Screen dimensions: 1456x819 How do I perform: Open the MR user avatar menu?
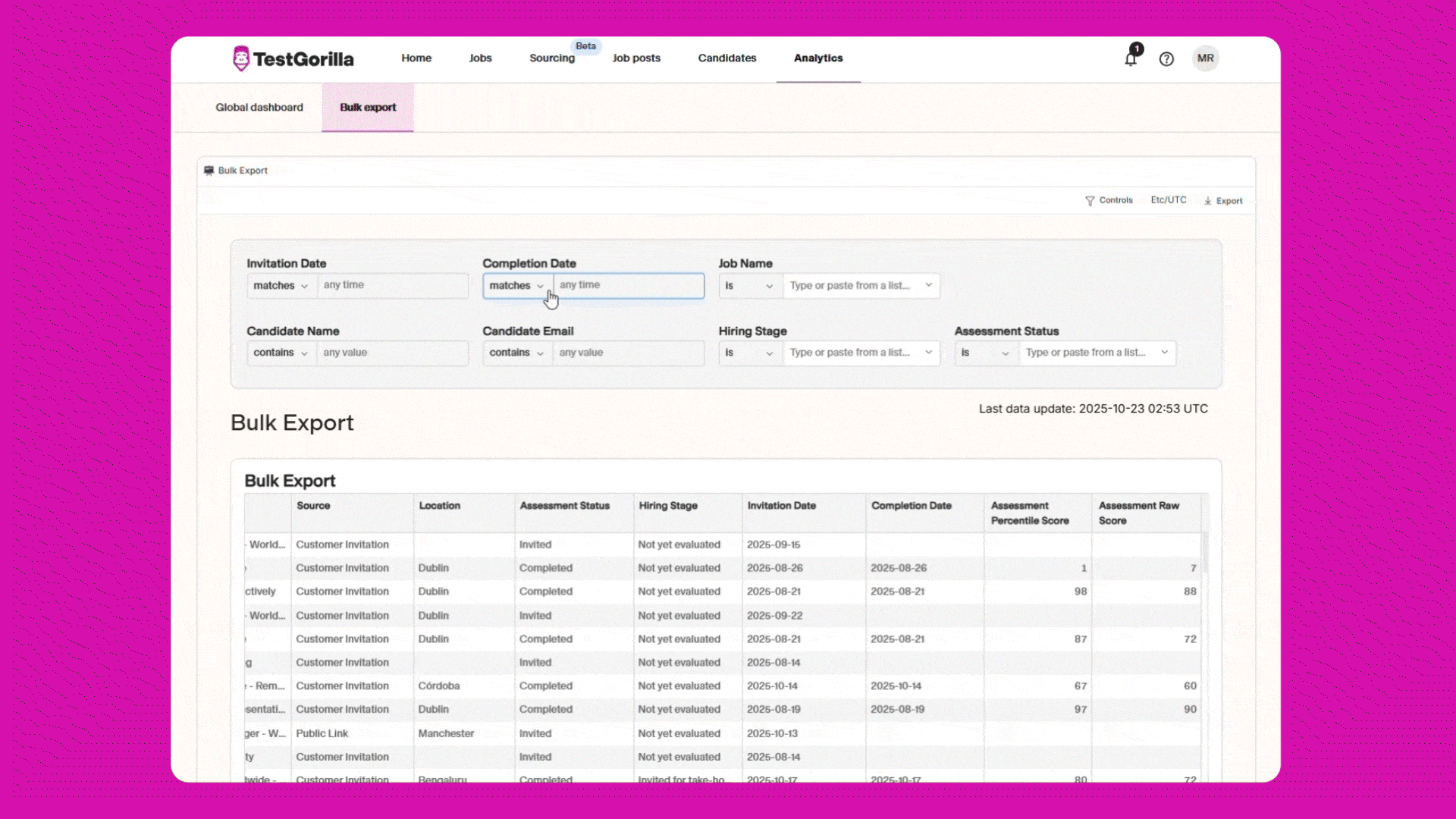1205,58
